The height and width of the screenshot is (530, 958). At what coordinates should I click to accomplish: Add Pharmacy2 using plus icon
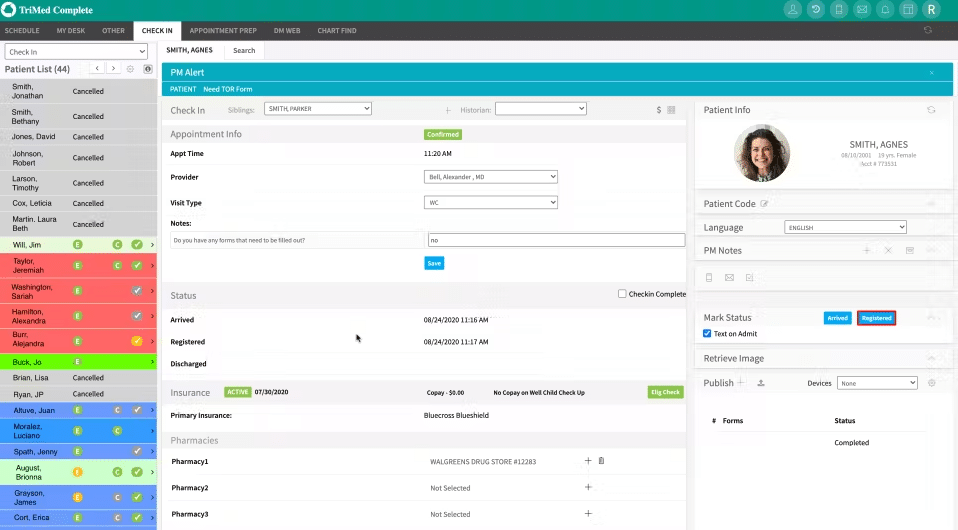(x=588, y=487)
